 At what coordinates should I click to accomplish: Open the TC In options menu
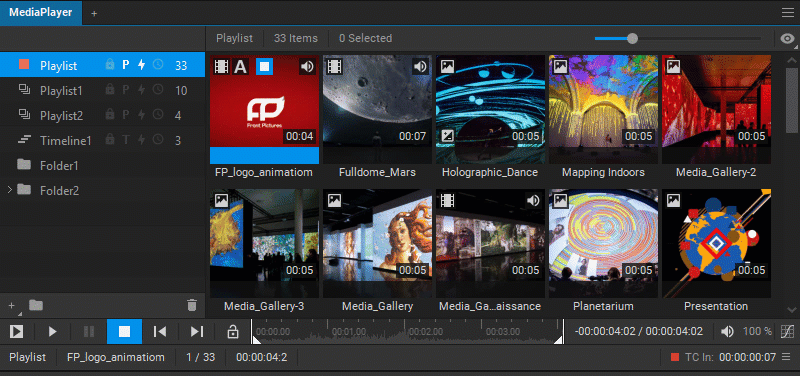787,357
